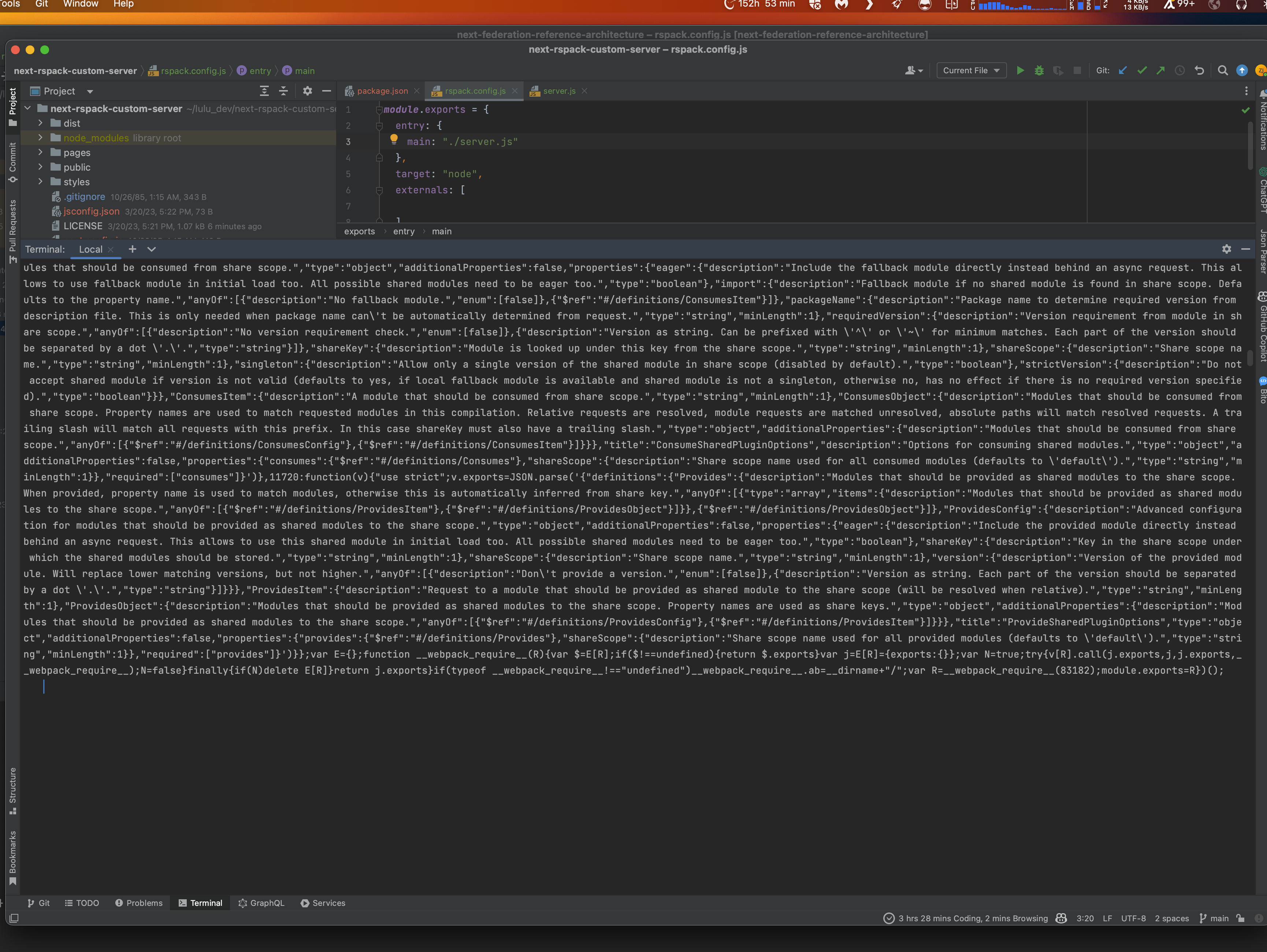1267x952 pixels.
Task: Open terminal settings gear
Action: 1226,249
